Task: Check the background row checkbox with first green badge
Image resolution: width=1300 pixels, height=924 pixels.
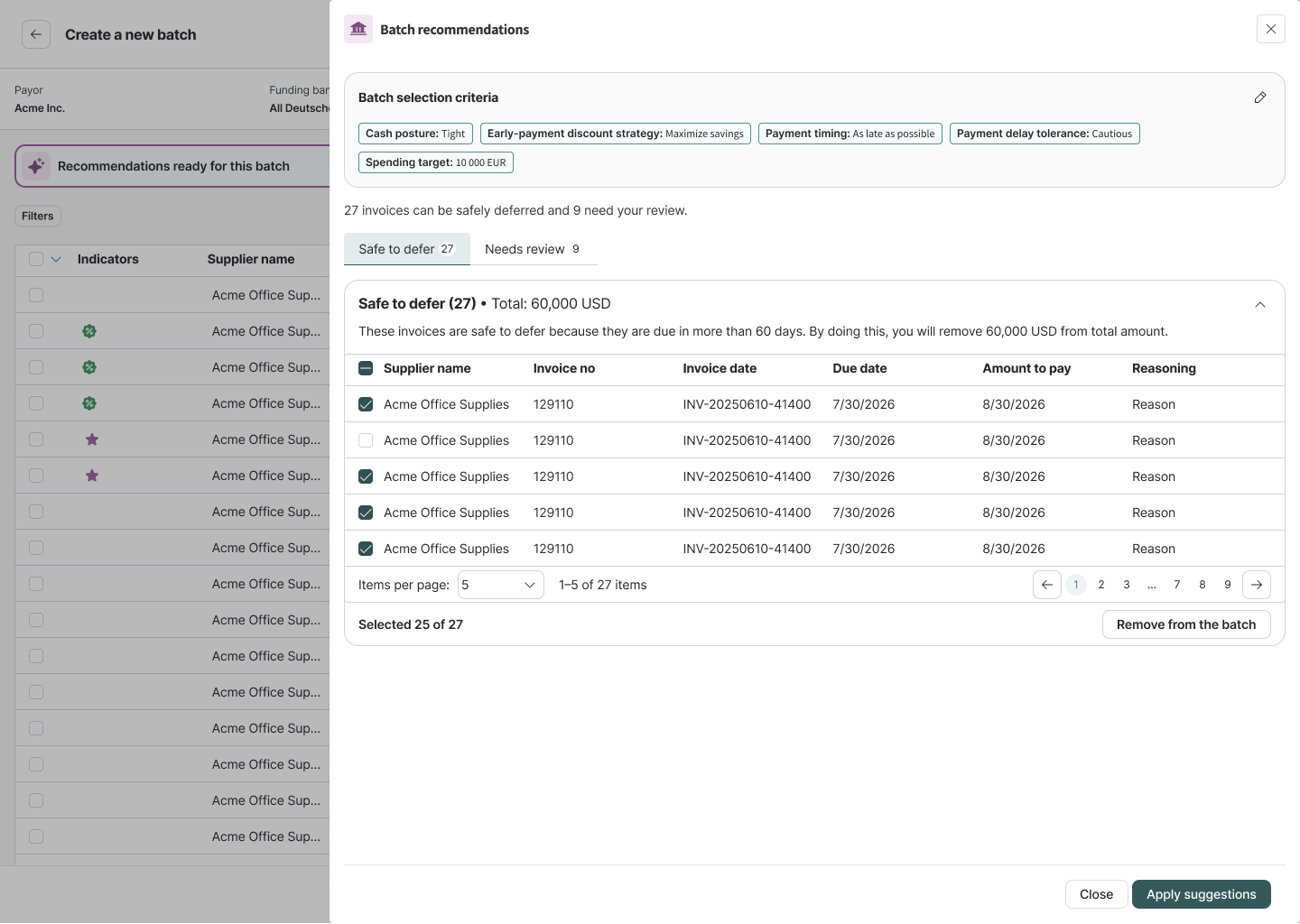Action: tap(36, 331)
